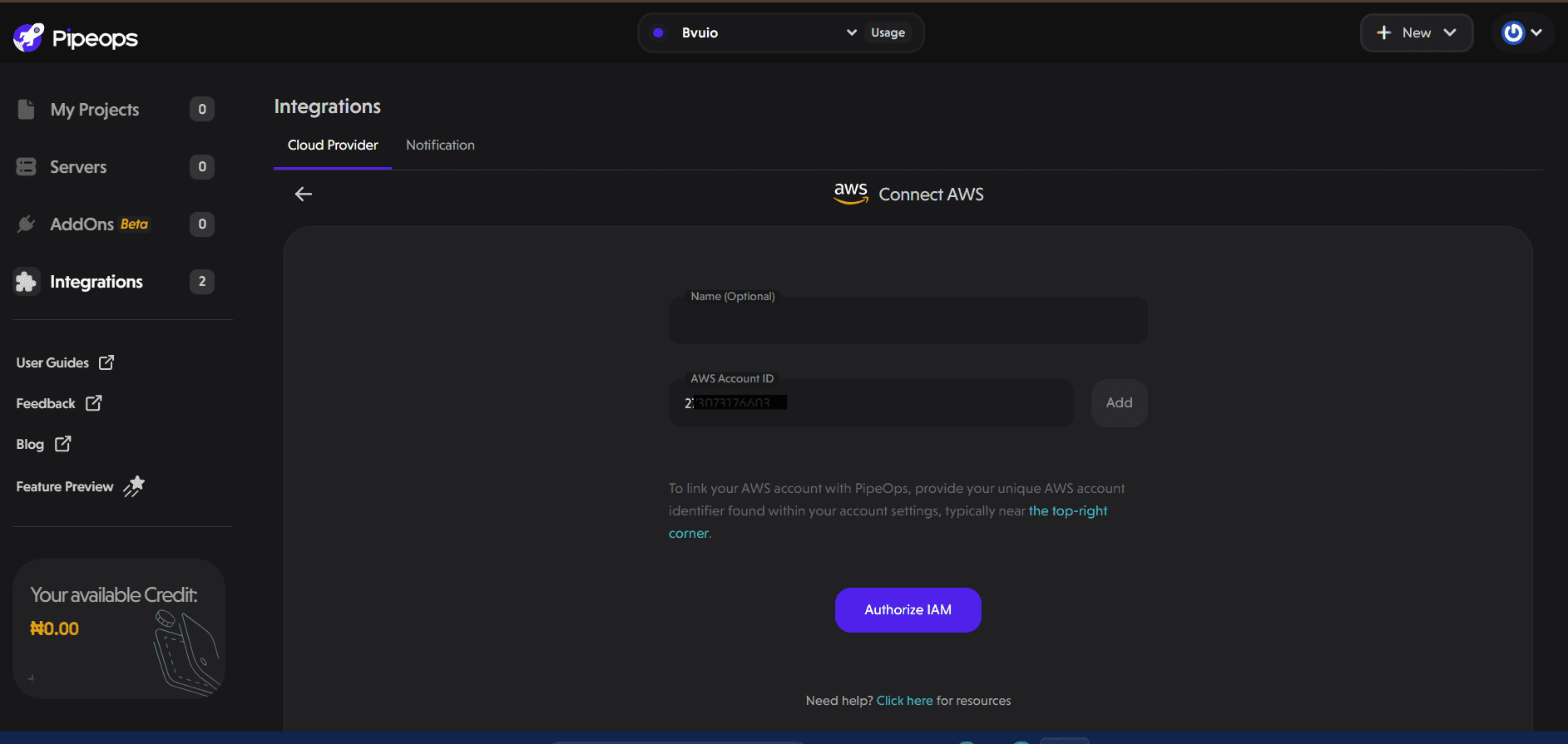The width and height of the screenshot is (1568, 744).
Task: Switch to Cloud Provider tab
Action: [x=333, y=145]
